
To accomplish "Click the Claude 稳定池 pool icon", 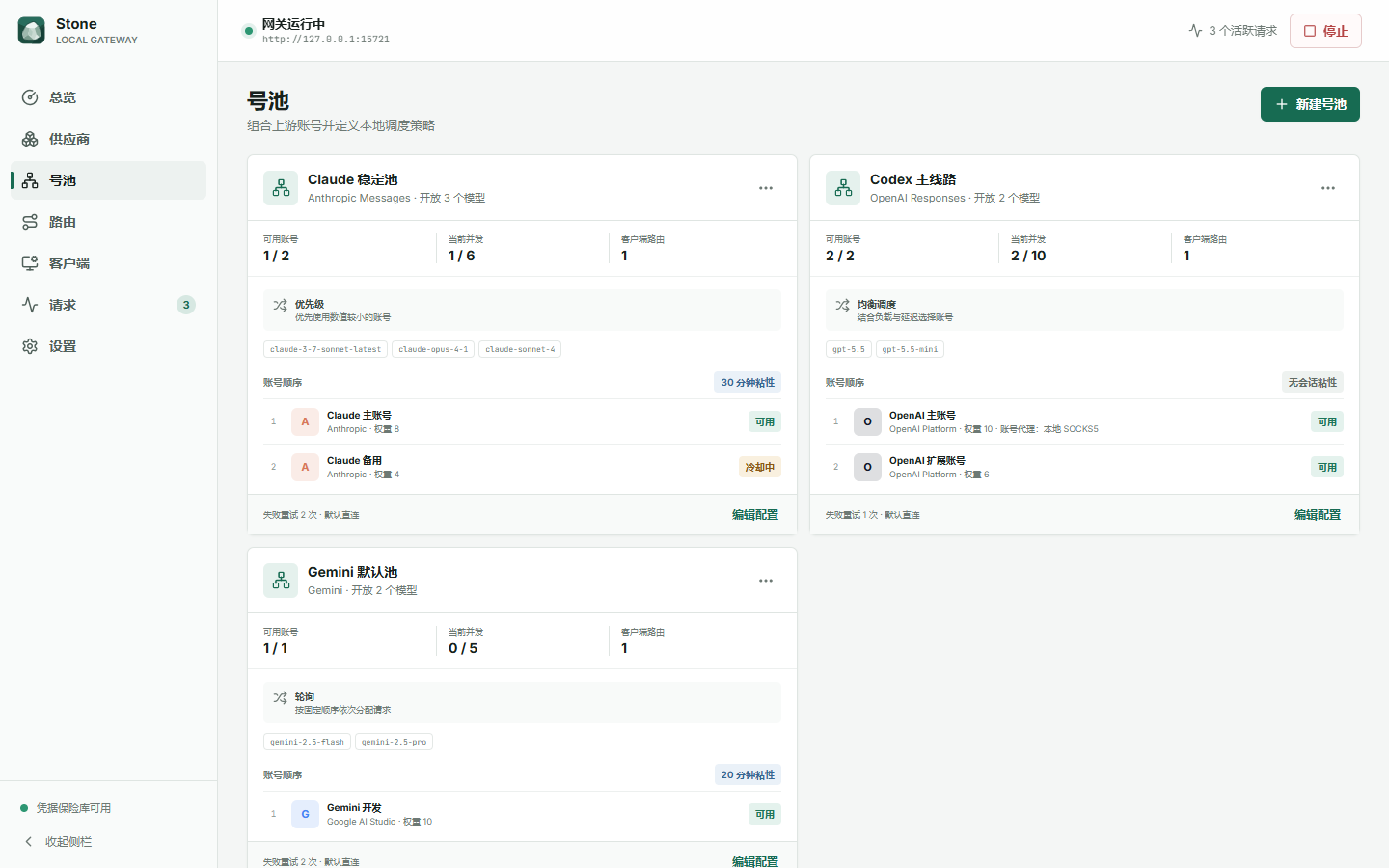I will [x=281, y=188].
